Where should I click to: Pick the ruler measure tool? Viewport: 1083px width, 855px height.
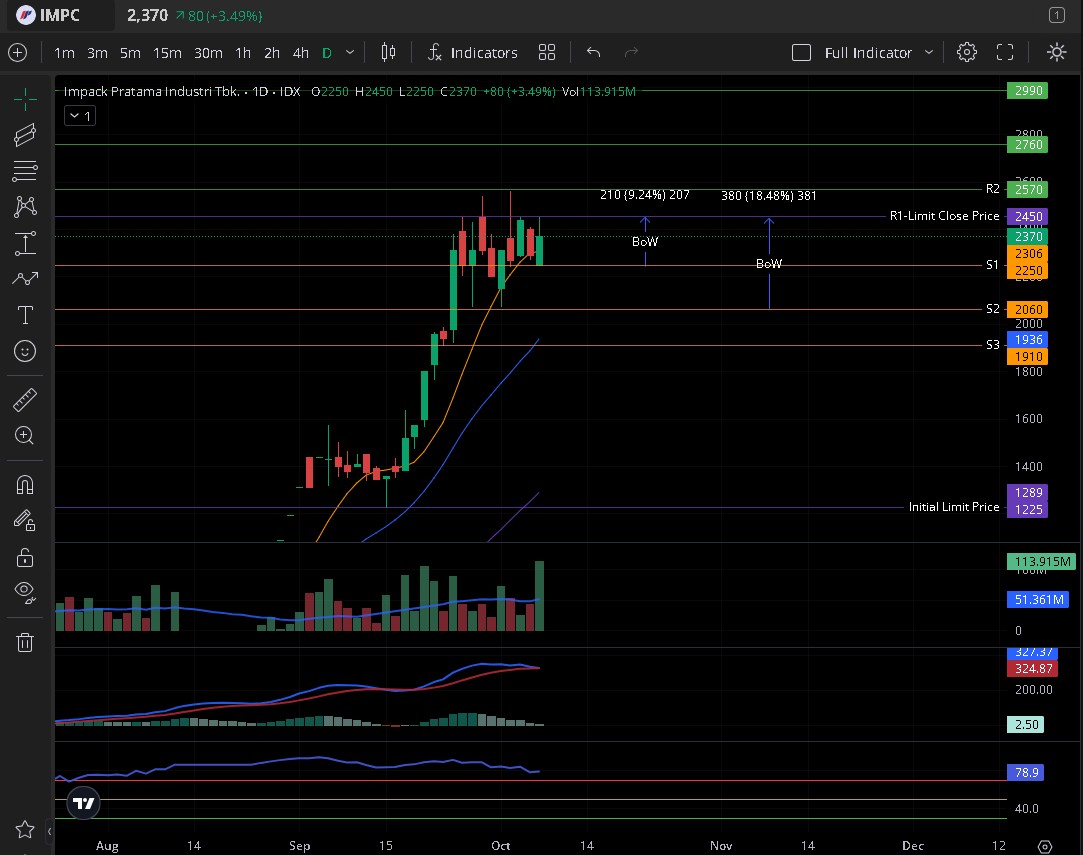(x=25, y=401)
